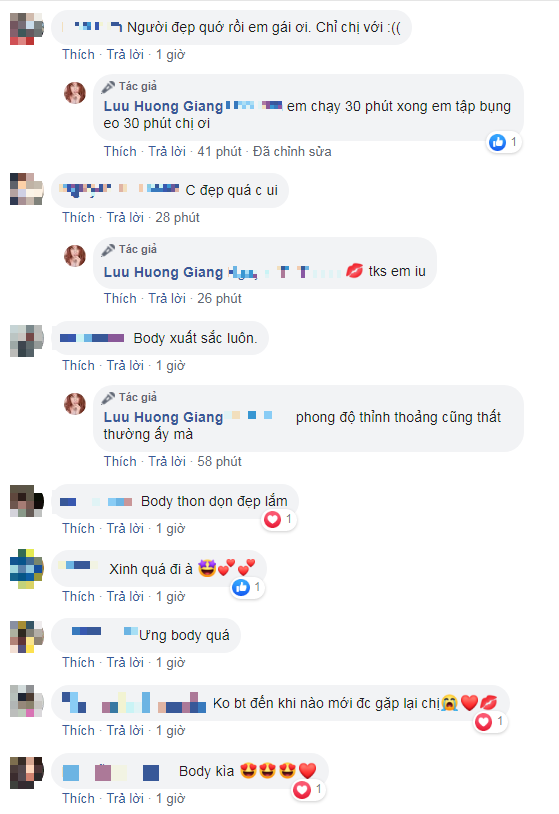
Task: Click the like reaction icon under the 30 phút reply
Action: pos(498,142)
